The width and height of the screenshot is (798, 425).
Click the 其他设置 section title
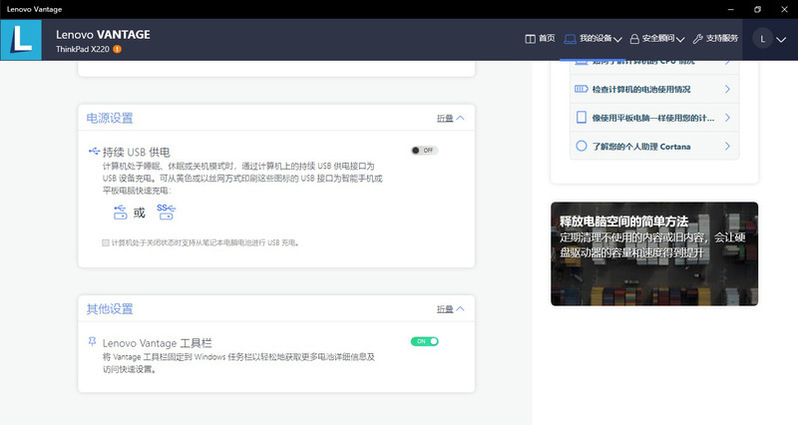(109, 309)
